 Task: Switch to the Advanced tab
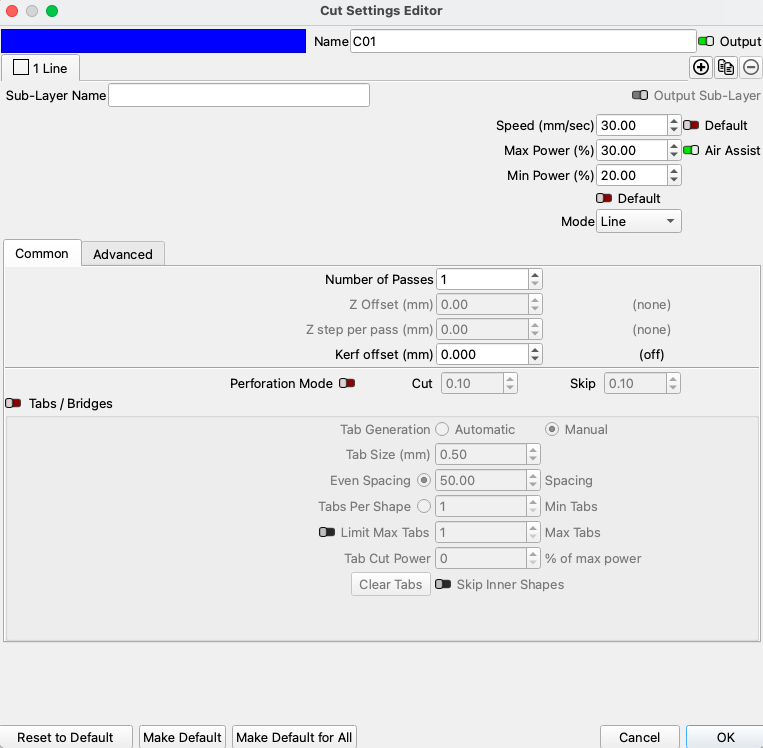coord(122,254)
